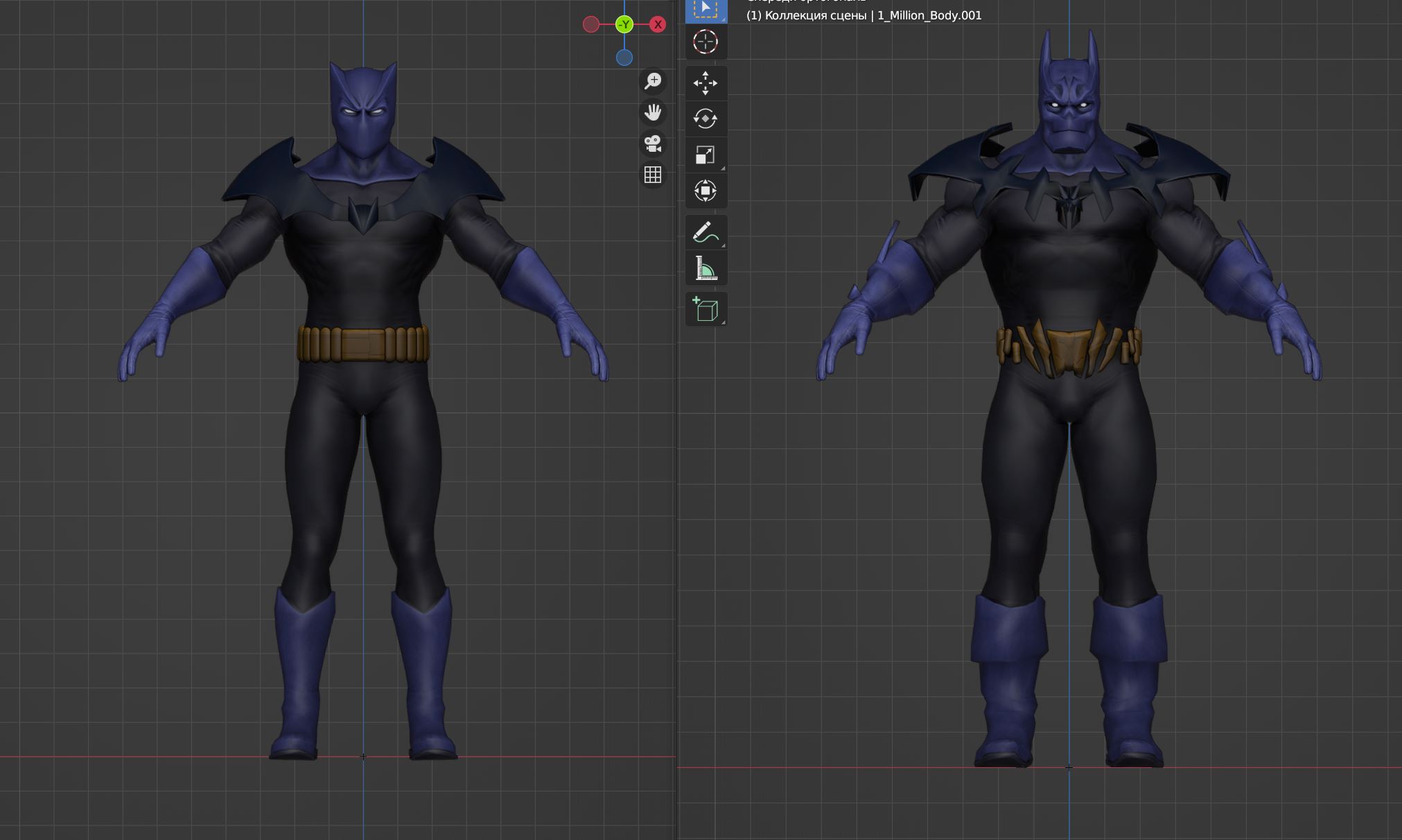Select the Move tool

pyautogui.click(x=706, y=83)
